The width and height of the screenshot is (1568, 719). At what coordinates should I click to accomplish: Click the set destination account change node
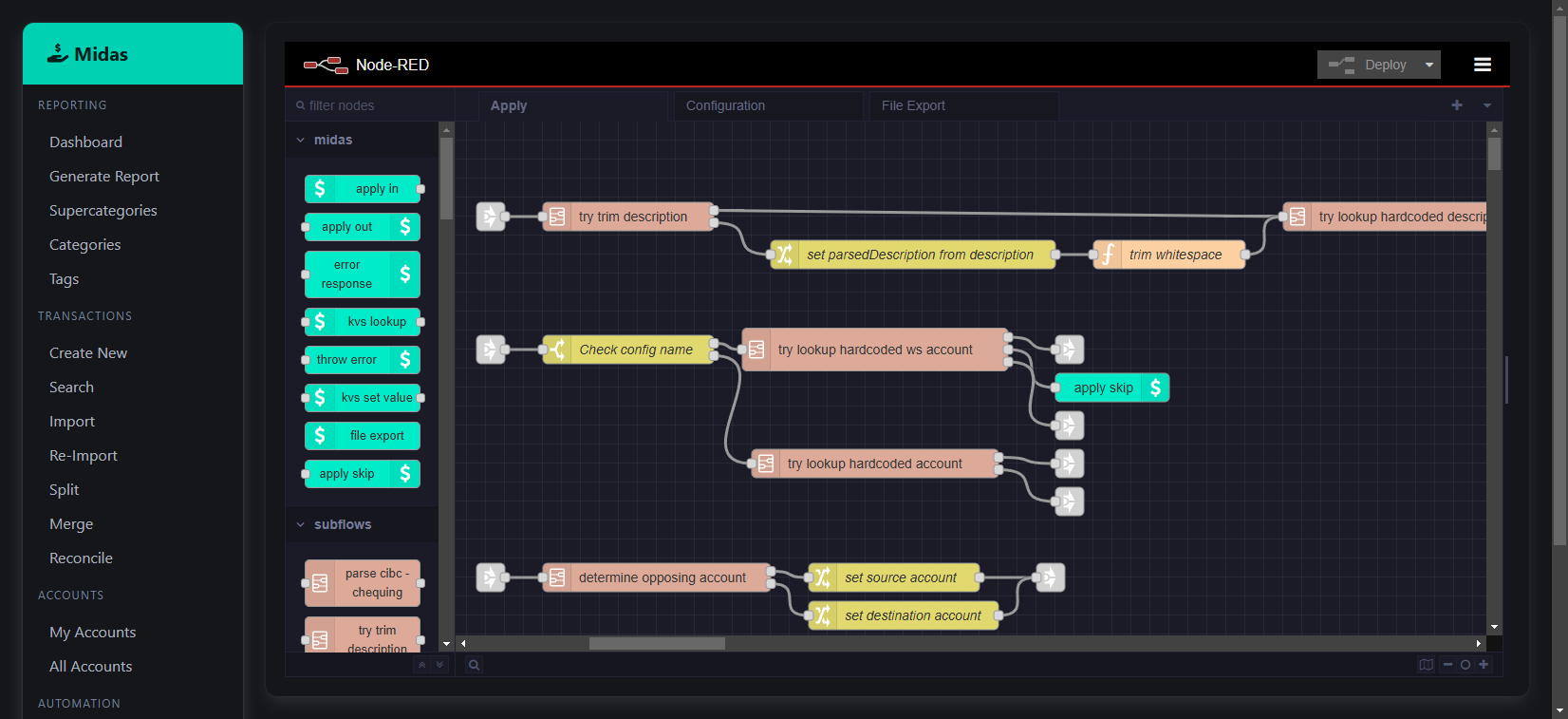pos(904,615)
